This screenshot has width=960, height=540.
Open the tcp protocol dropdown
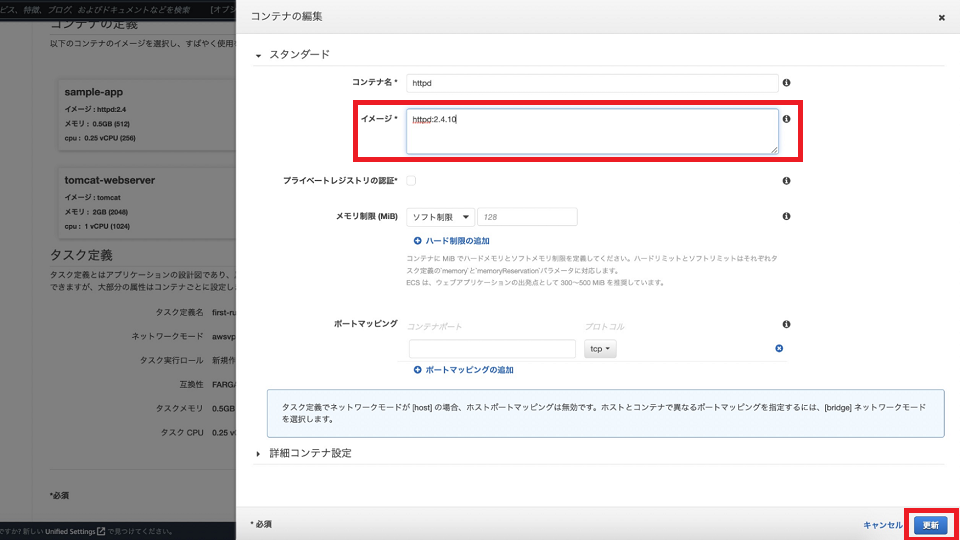(x=602, y=349)
